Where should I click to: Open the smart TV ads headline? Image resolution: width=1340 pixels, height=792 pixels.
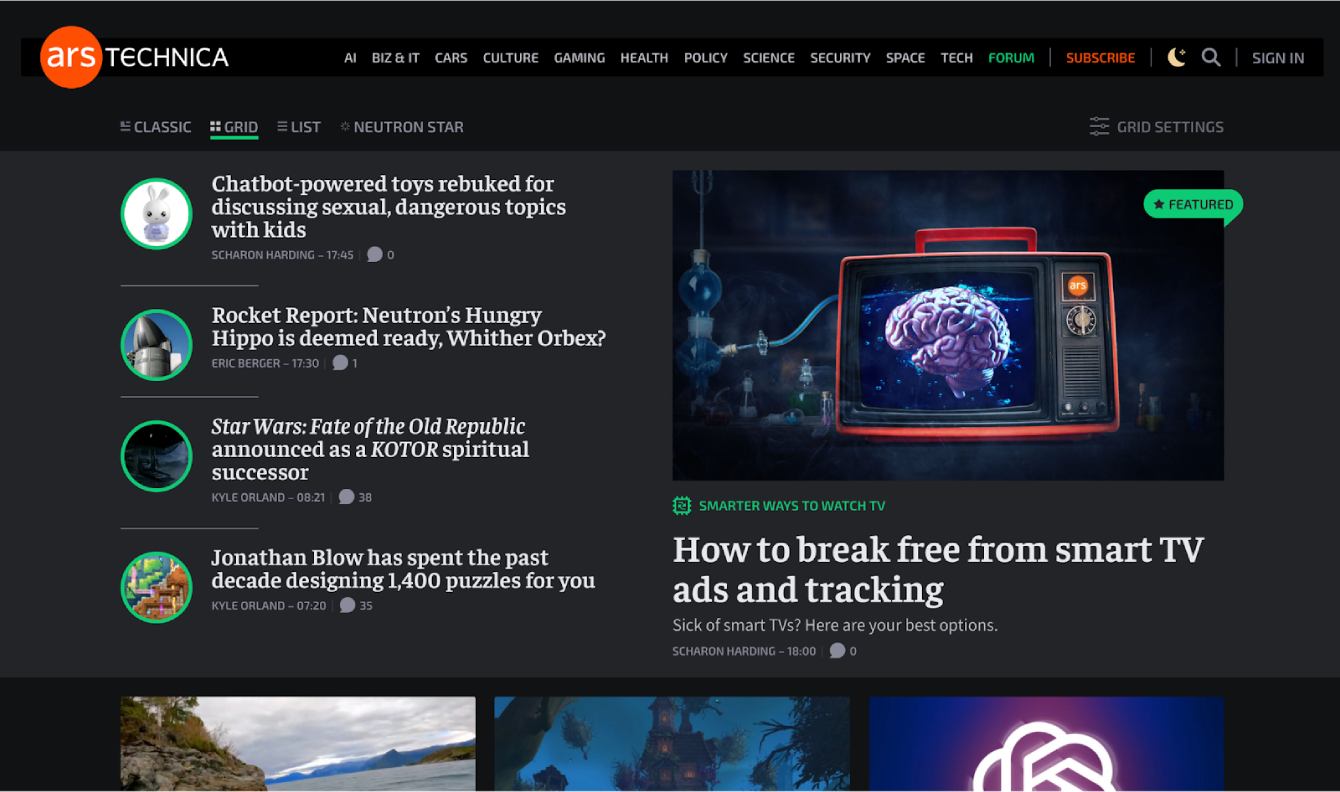click(x=937, y=569)
